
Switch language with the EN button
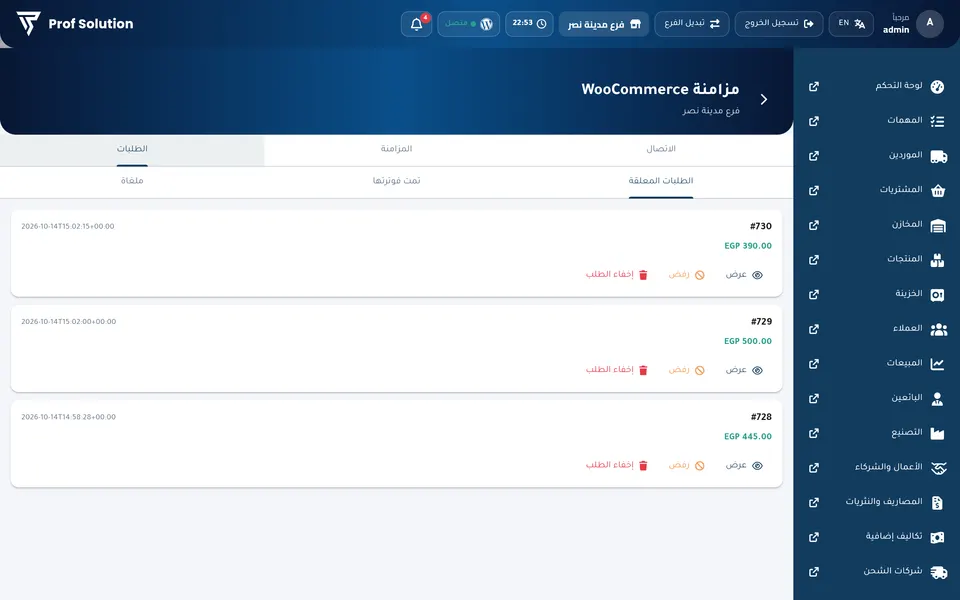coord(851,24)
